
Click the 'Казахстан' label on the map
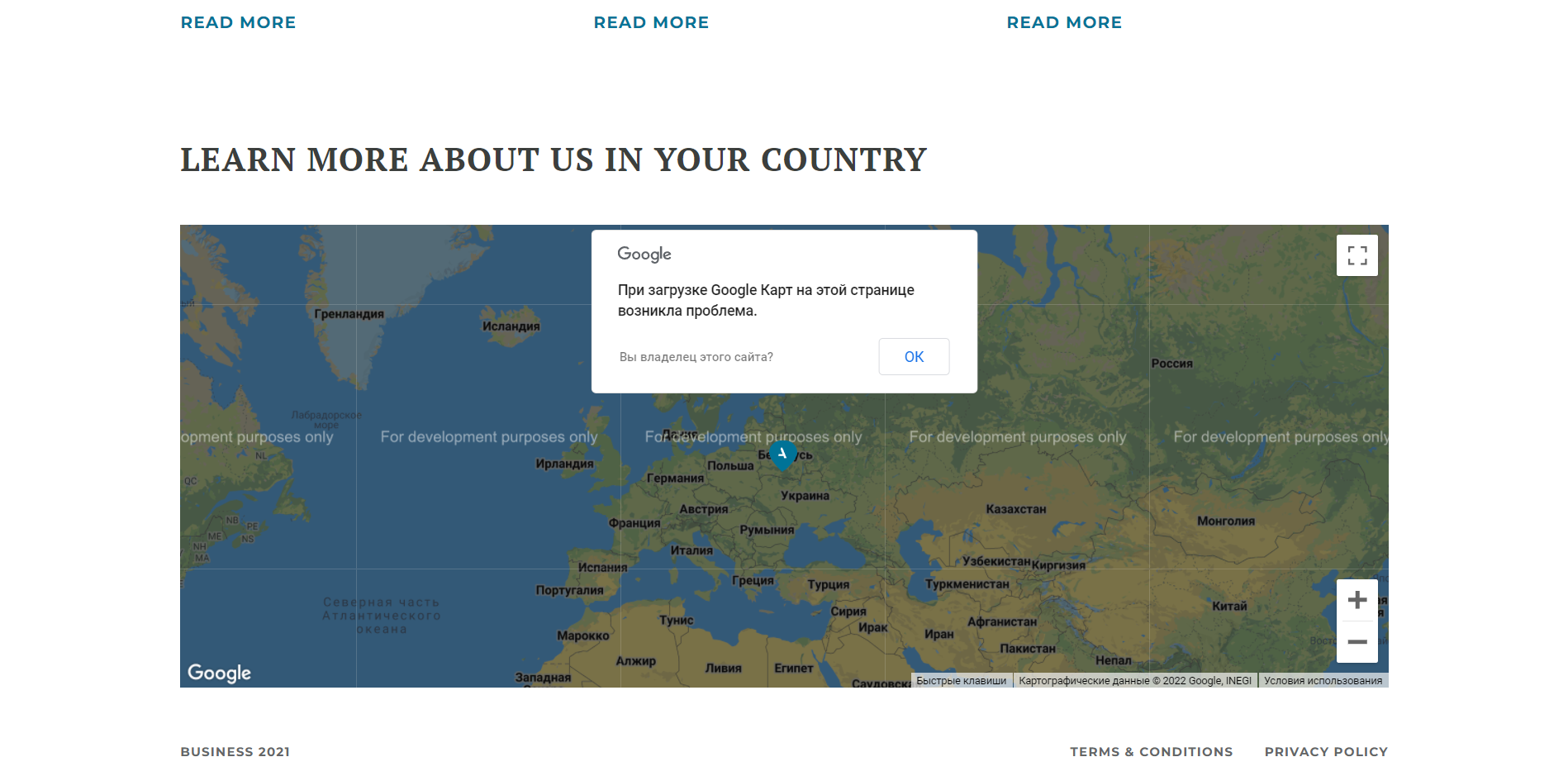coord(1015,509)
